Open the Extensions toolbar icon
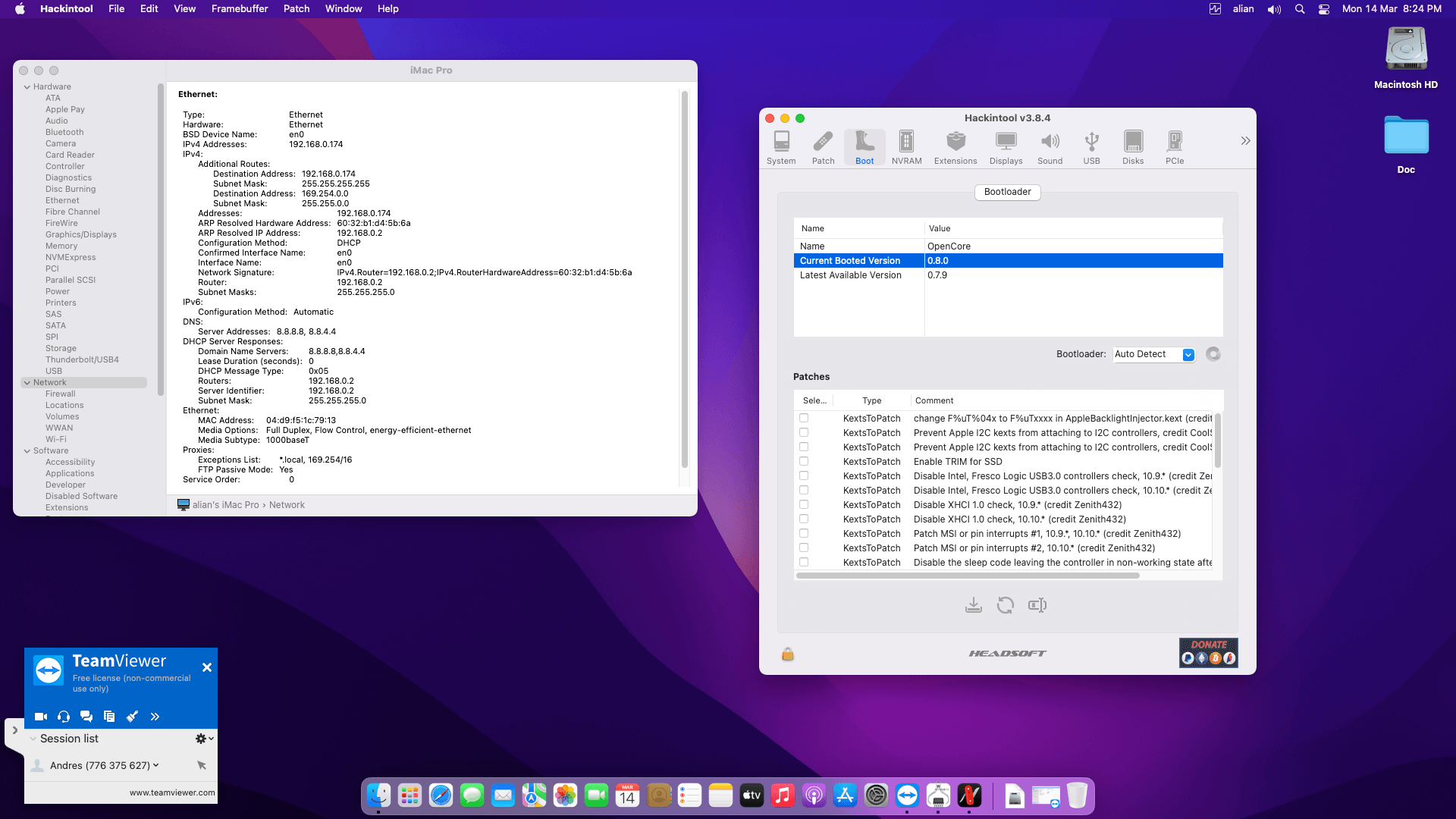1456x819 pixels. point(955,147)
